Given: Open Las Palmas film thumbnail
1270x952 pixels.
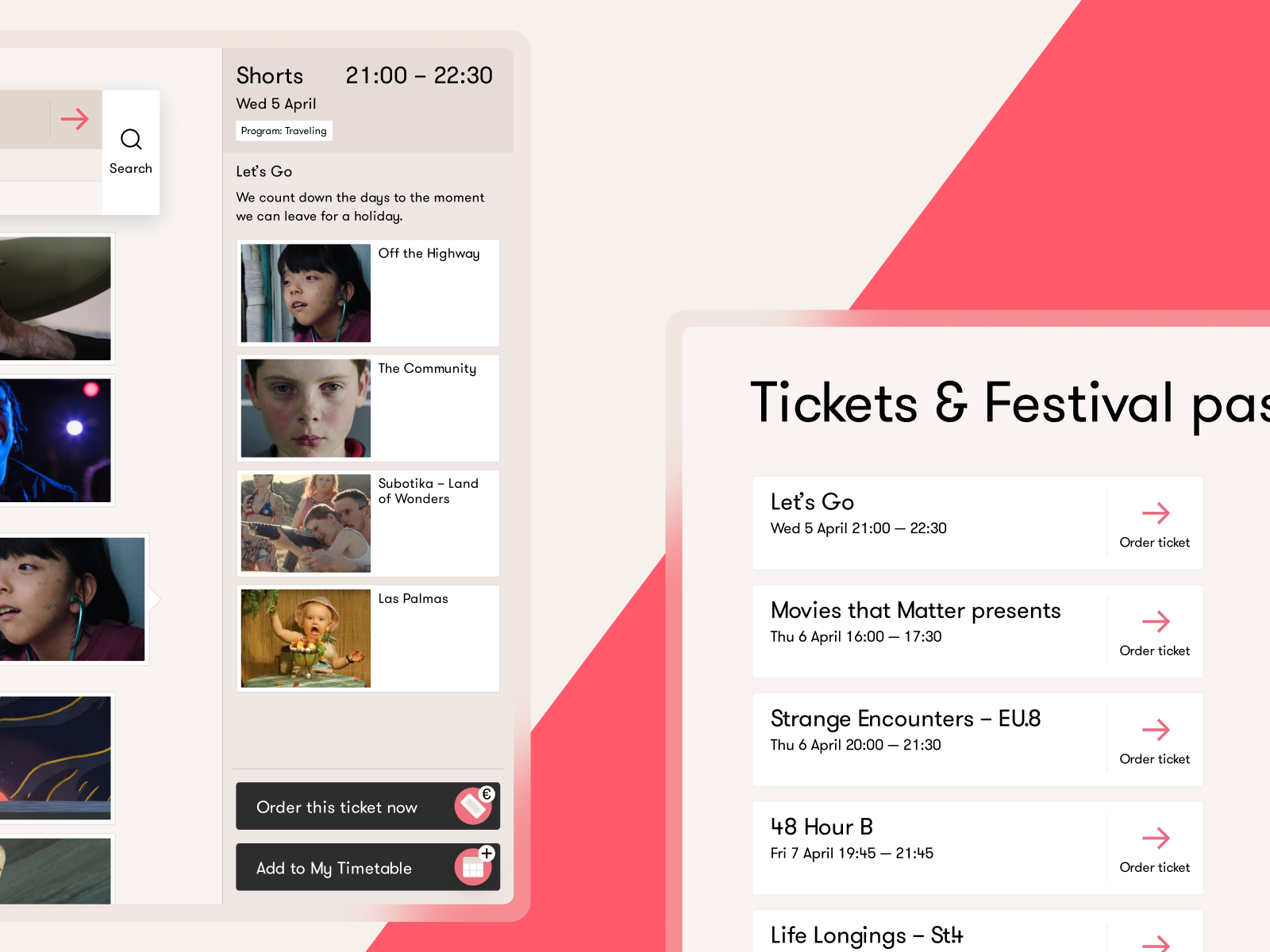Looking at the screenshot, I should pos(306,639).
